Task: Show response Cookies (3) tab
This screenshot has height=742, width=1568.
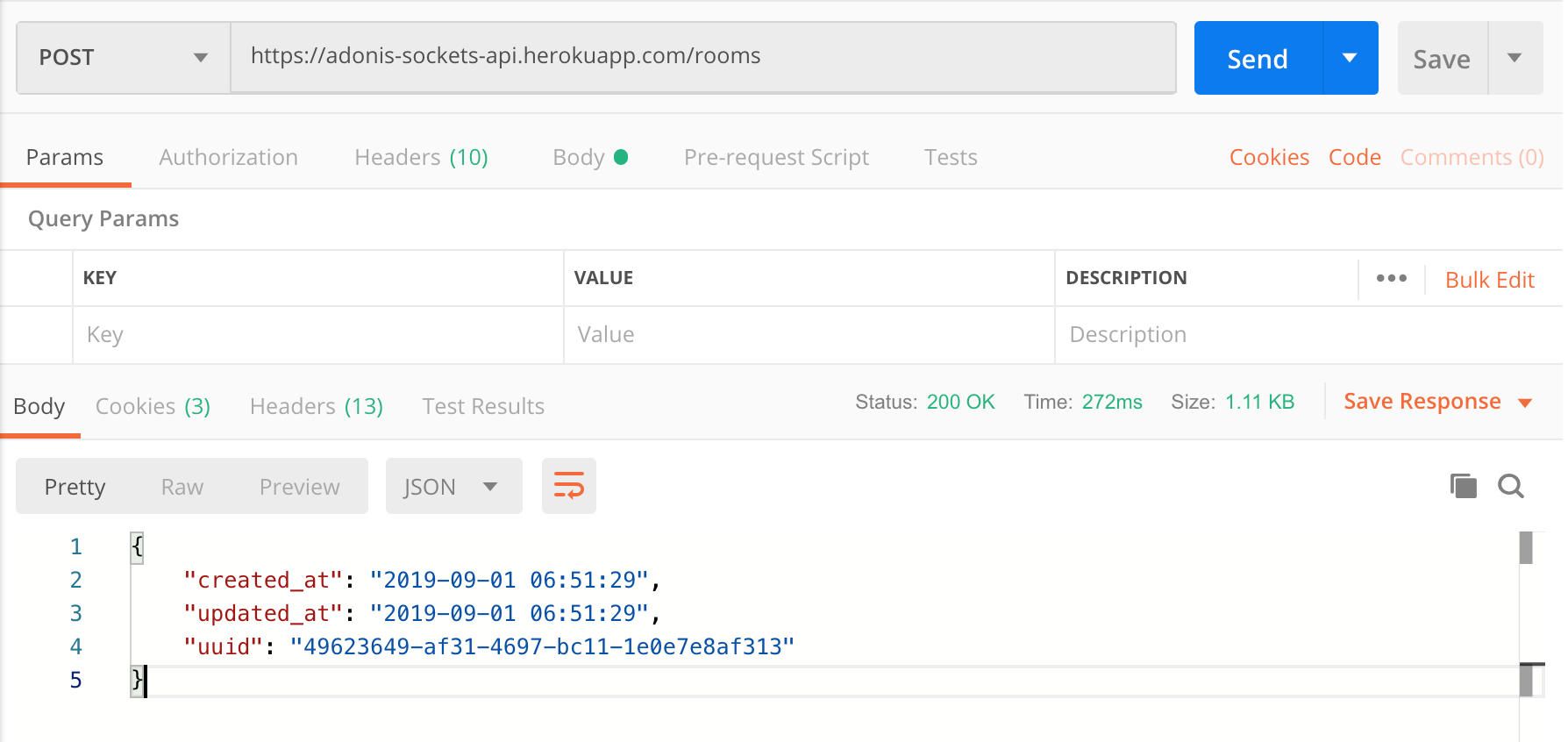Action: (153, 407)
